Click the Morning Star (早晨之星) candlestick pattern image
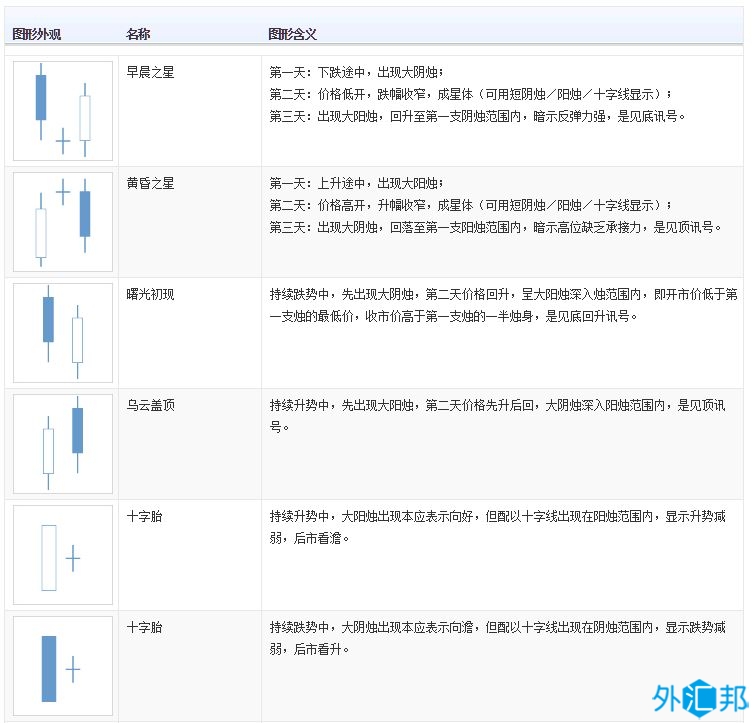The height and width of the screenshot is (723, 754). click(62, 111)
